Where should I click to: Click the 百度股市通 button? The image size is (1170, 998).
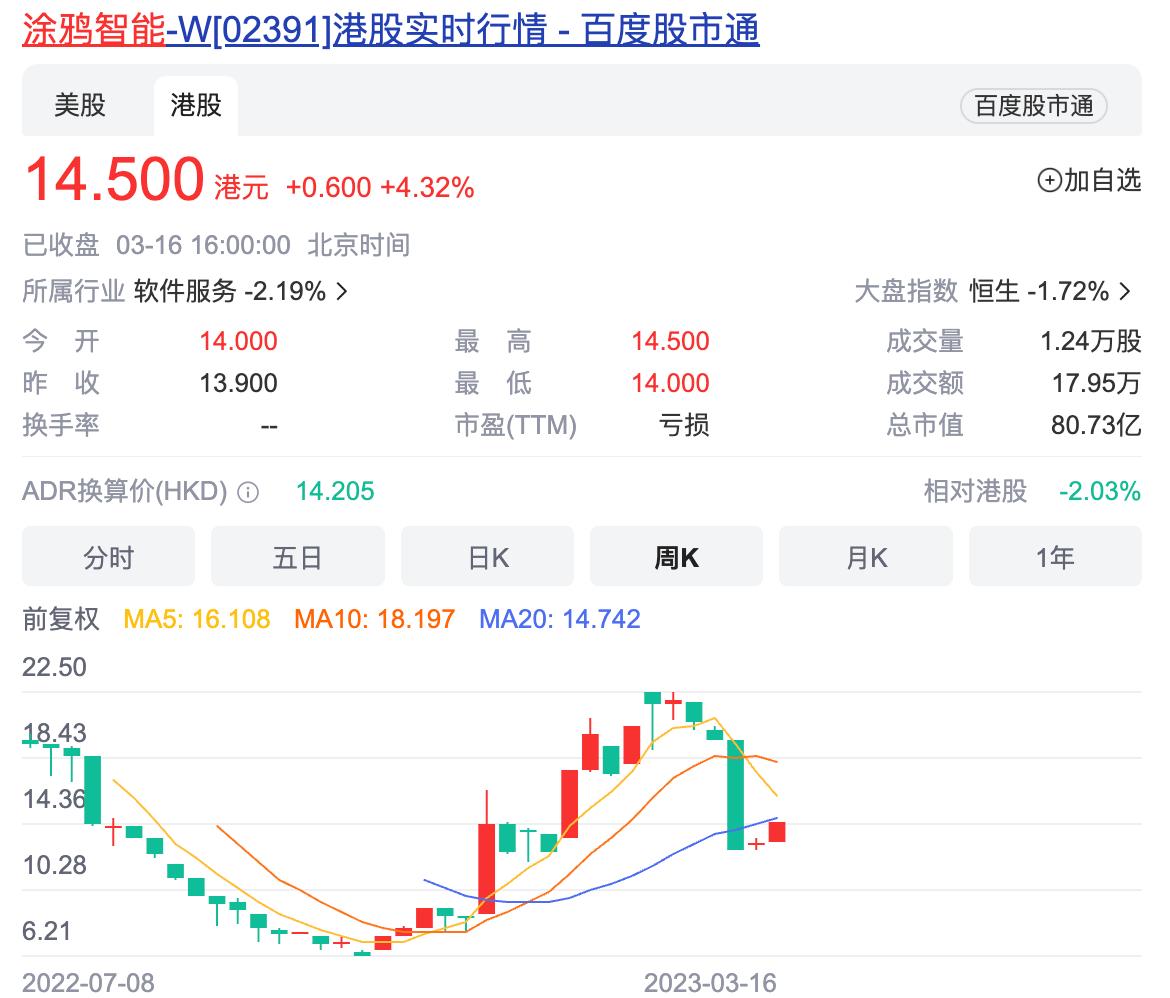pyautogui.click(x=1033, y=106)
